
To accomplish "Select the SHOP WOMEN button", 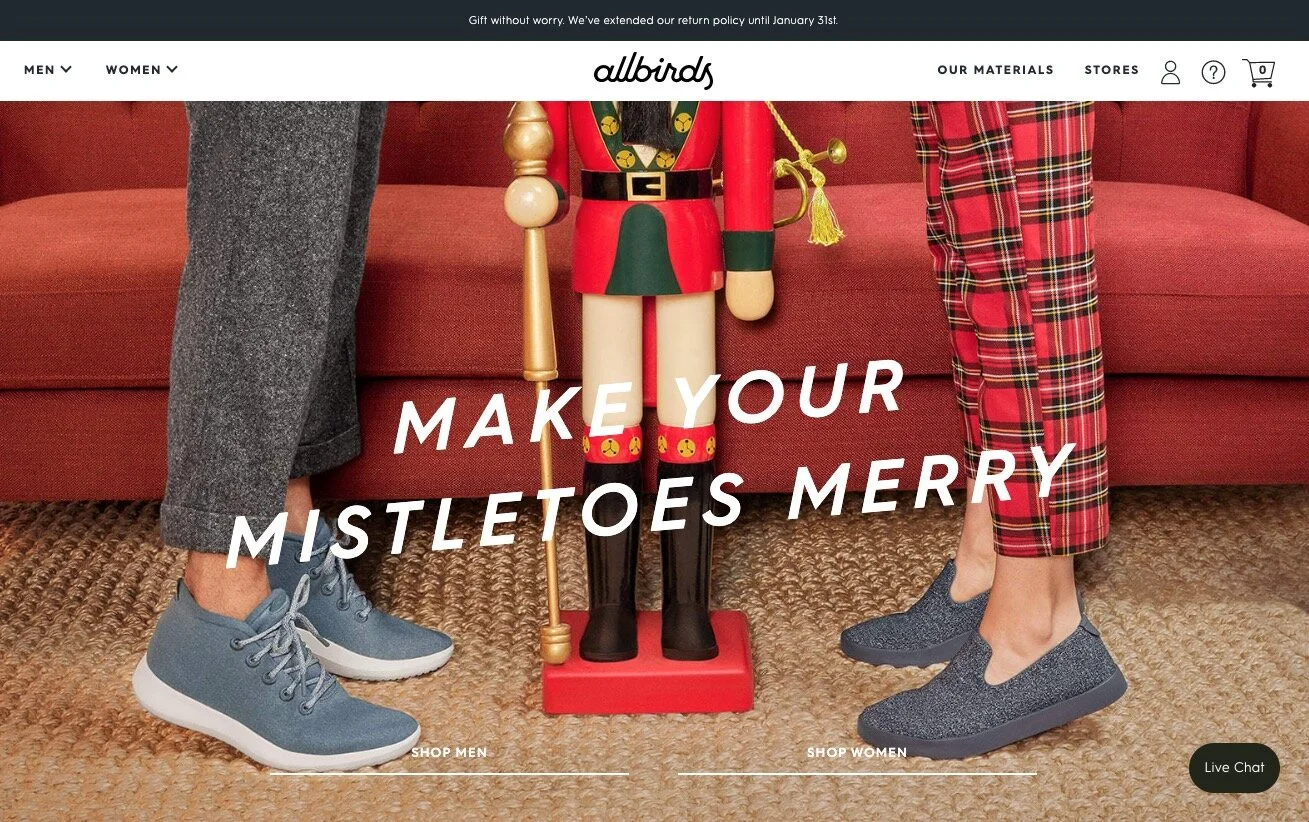I will point(857,757).
